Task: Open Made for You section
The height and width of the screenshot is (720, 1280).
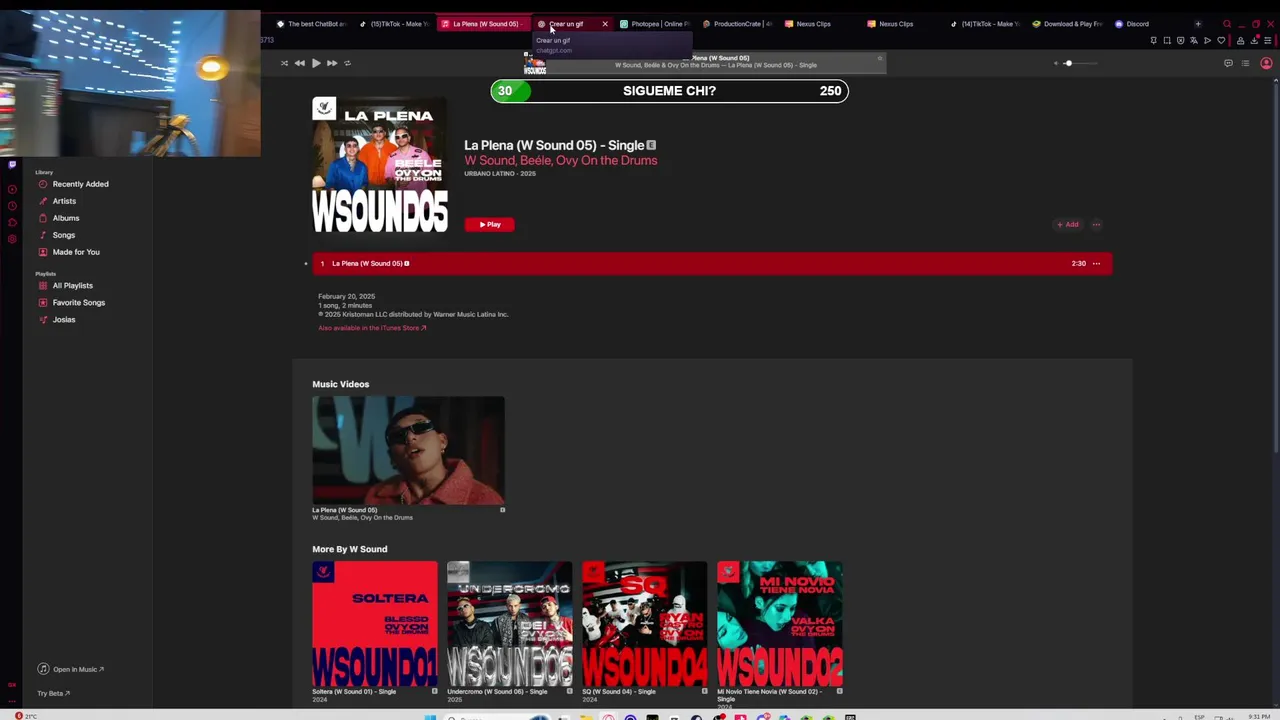Action: [x=76, y=252]
